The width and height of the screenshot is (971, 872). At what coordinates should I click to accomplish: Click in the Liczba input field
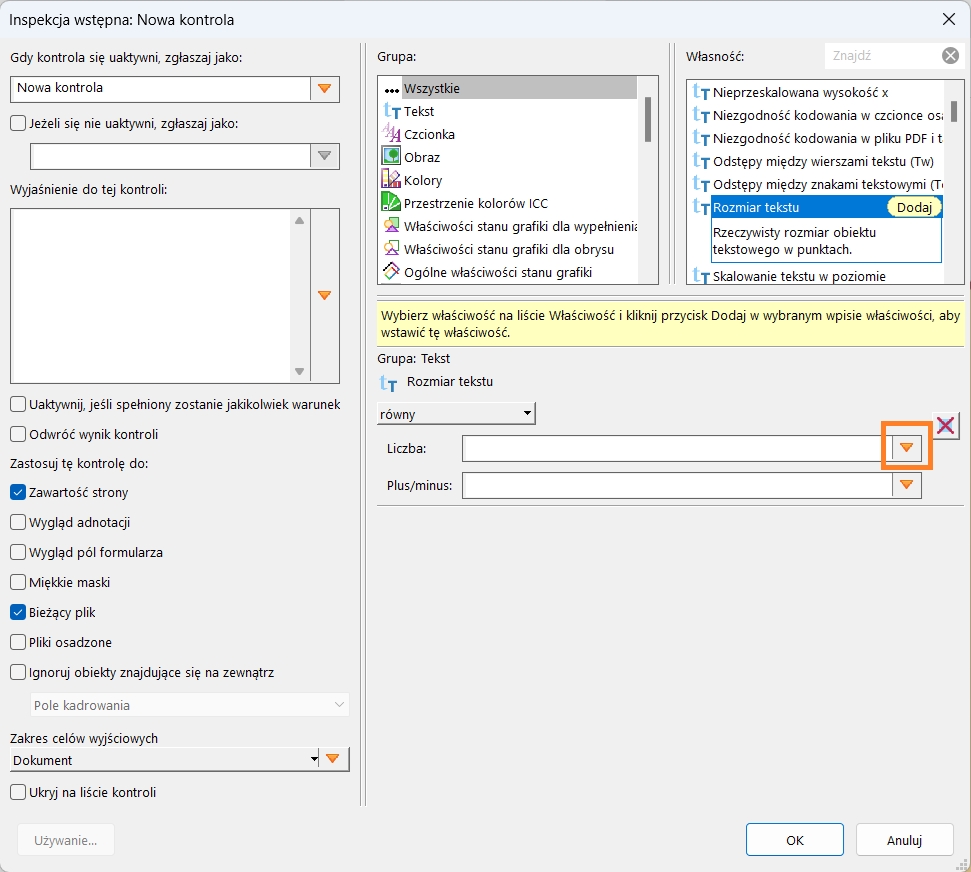pyautogui.click(x=677, y=448)
